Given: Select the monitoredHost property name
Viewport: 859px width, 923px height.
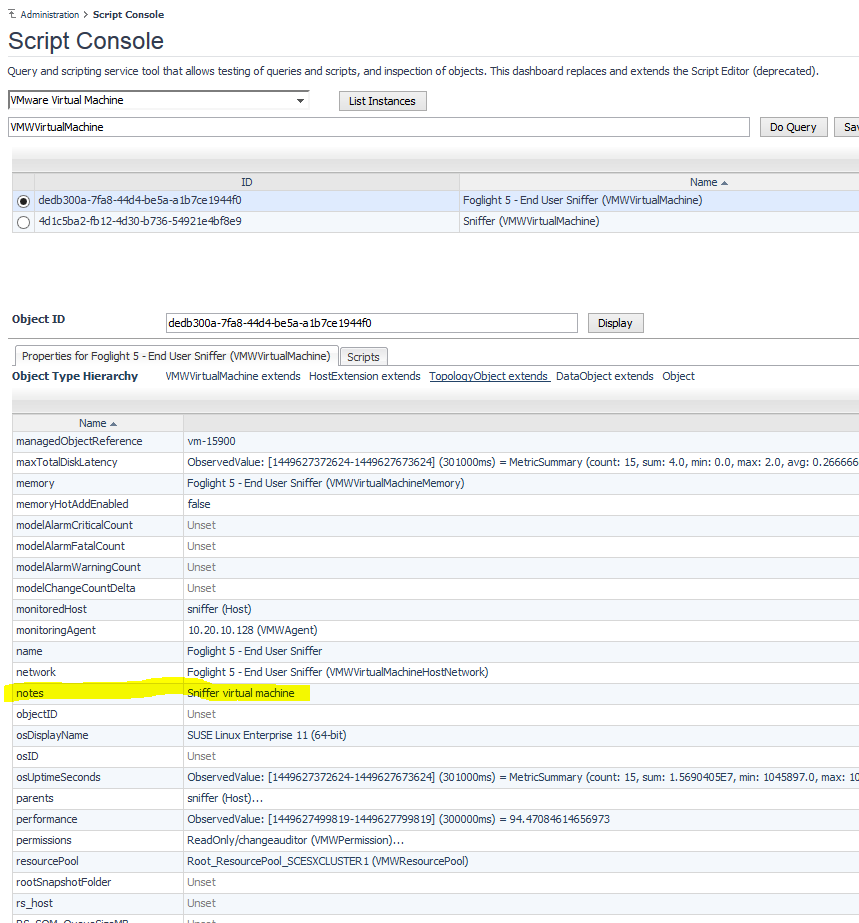Looking at the screenshot, I should 51,609.
